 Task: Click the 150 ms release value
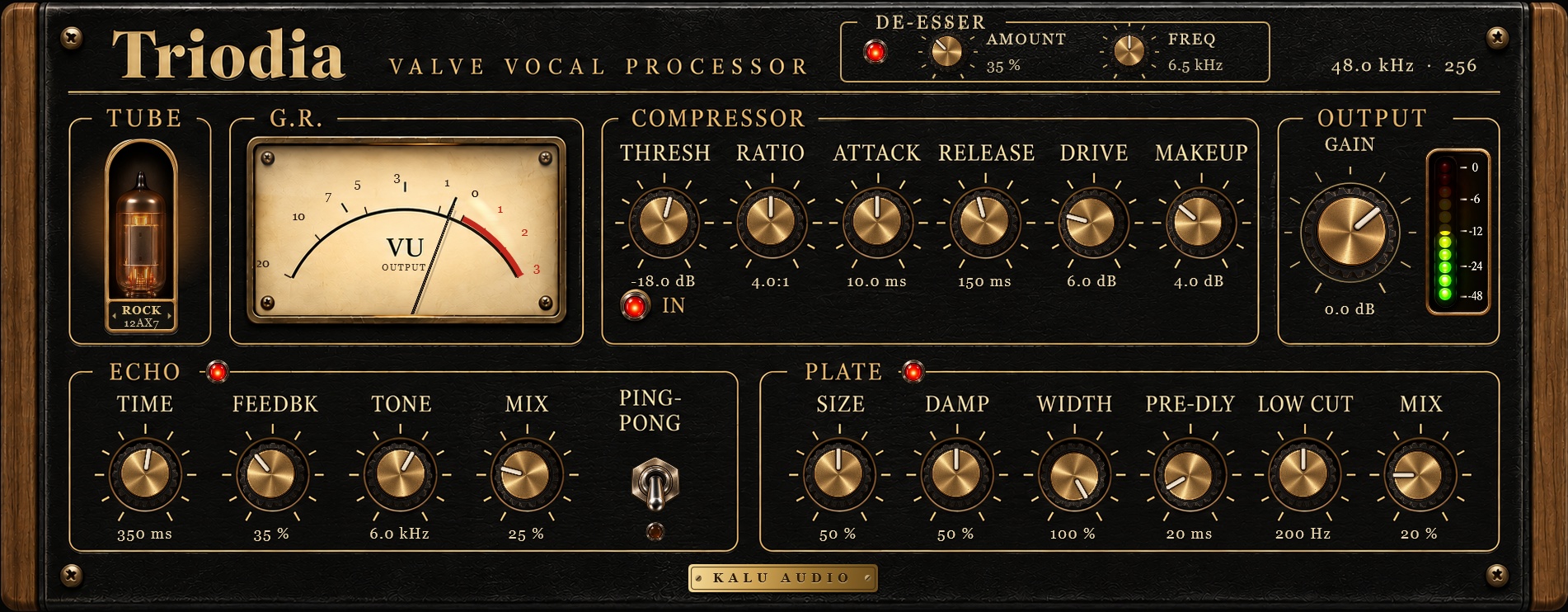(984, 281)
